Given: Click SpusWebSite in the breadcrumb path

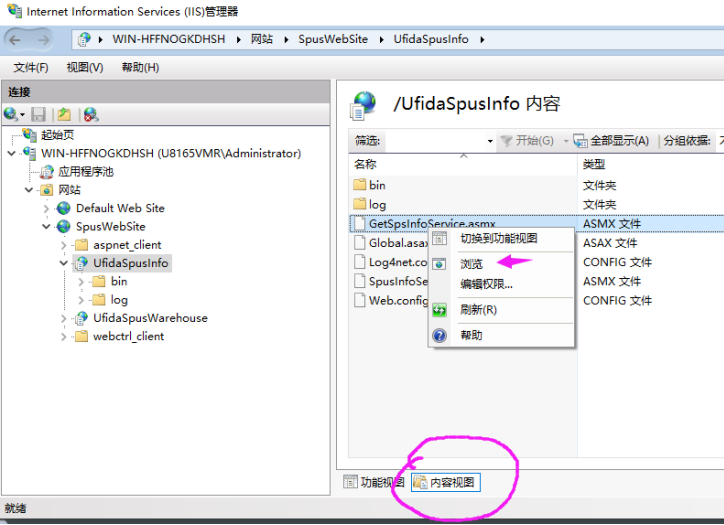Looking at the screenshot, I should (x=333, y=39).
